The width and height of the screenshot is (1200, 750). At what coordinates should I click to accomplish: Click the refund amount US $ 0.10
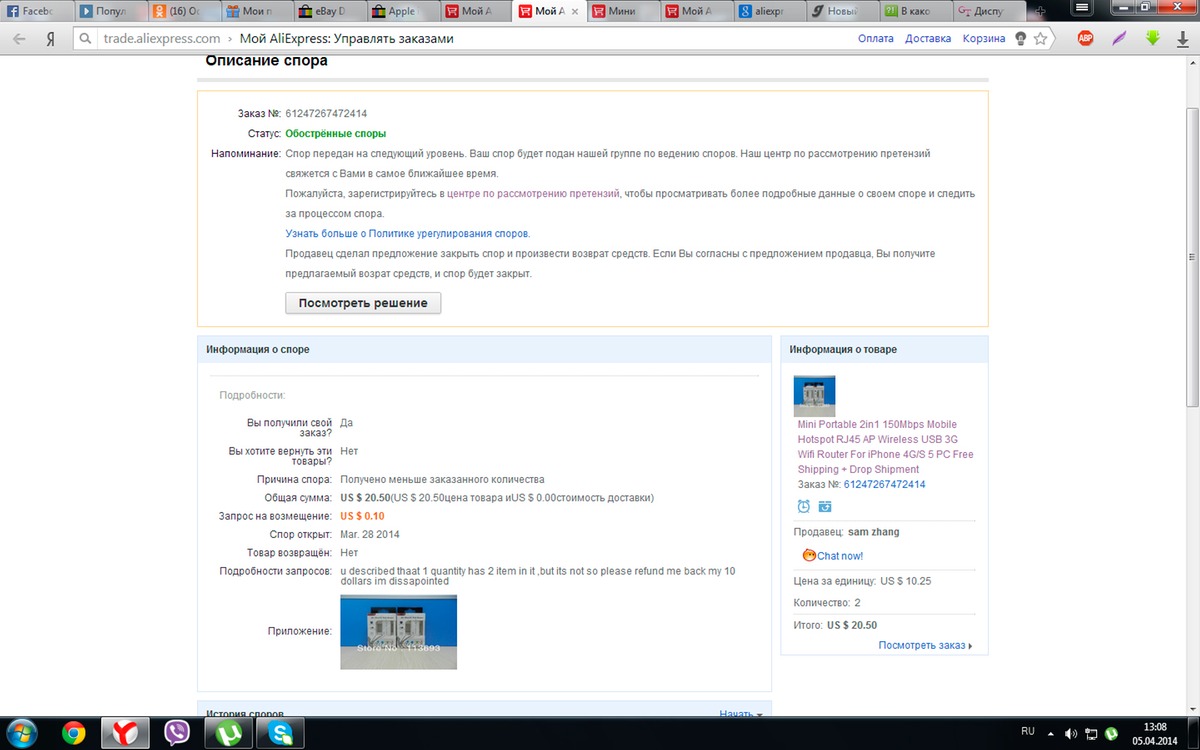click(362, 516)
